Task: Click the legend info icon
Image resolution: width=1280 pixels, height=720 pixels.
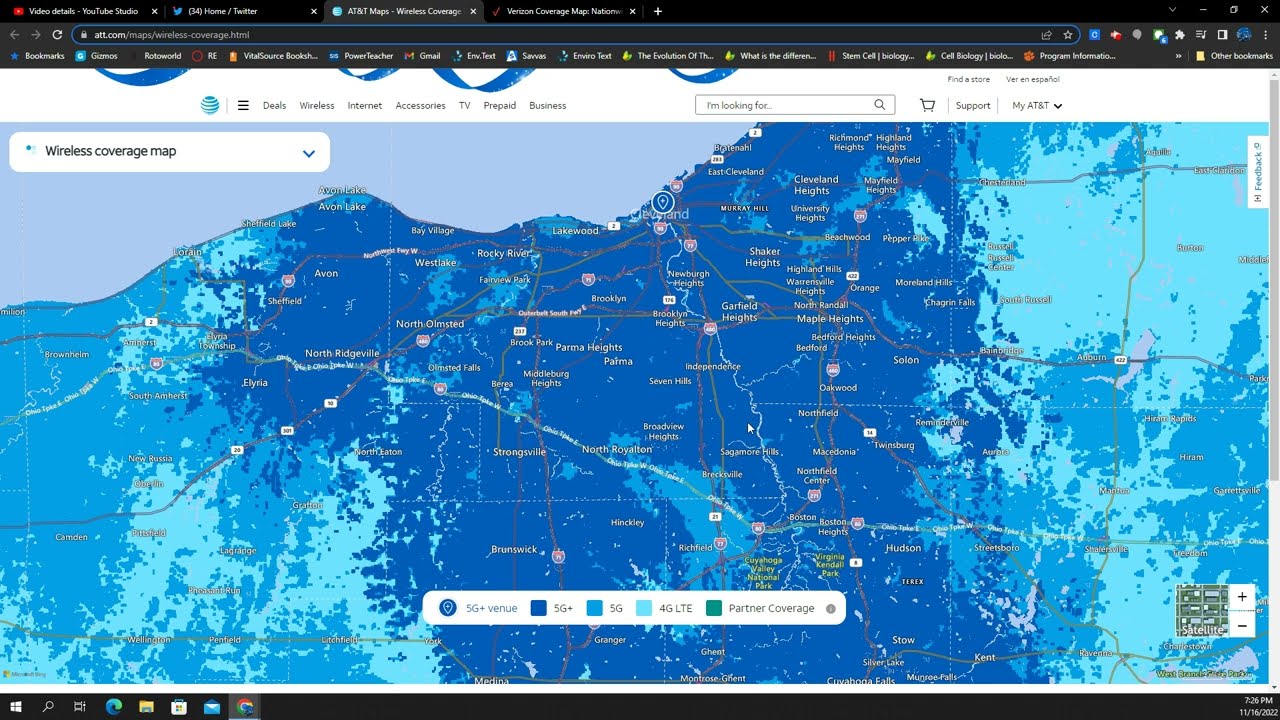Action: pos(830,608)
